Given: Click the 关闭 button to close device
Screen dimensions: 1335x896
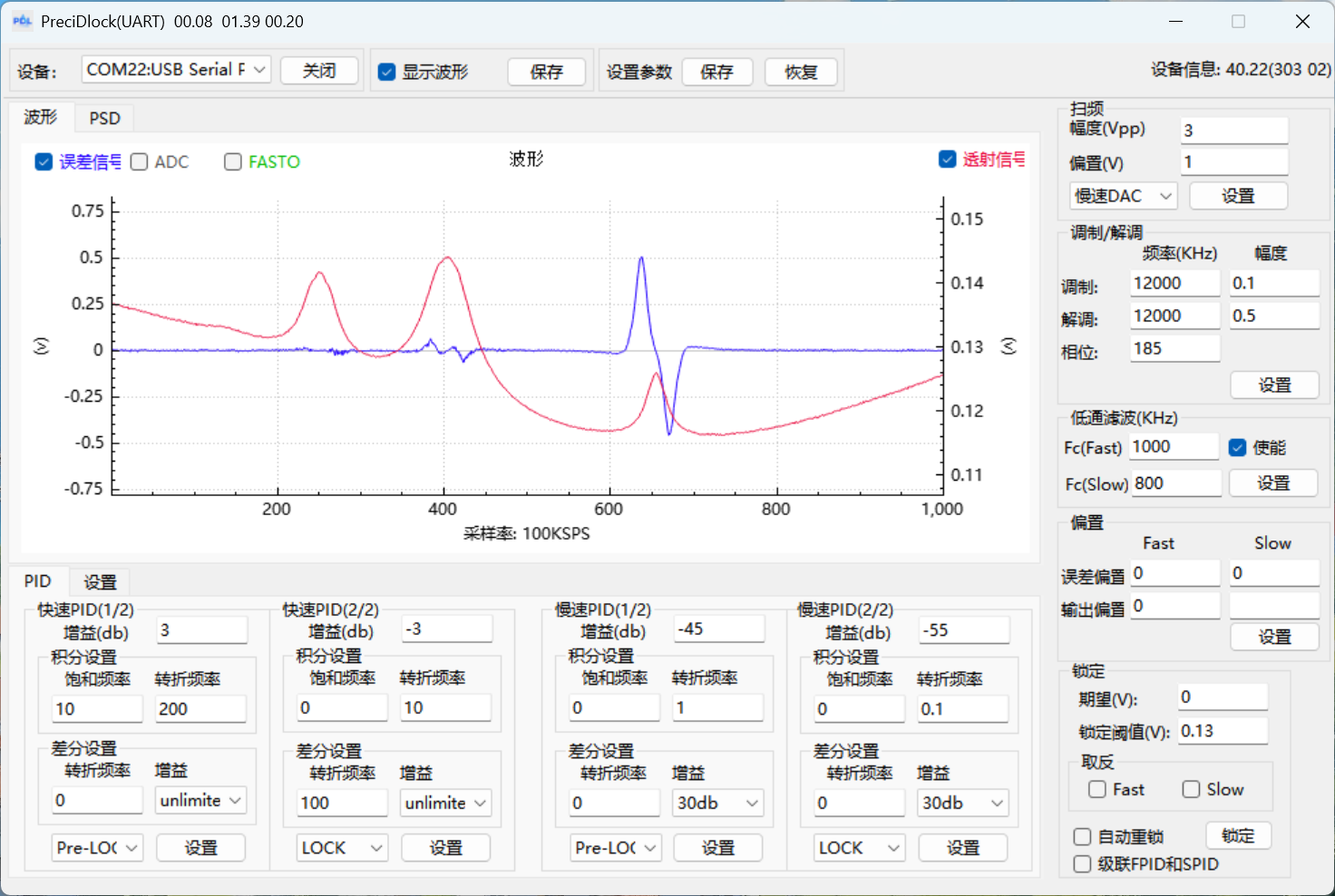Looking at the screenshot, I should click(x=318, y=71).
